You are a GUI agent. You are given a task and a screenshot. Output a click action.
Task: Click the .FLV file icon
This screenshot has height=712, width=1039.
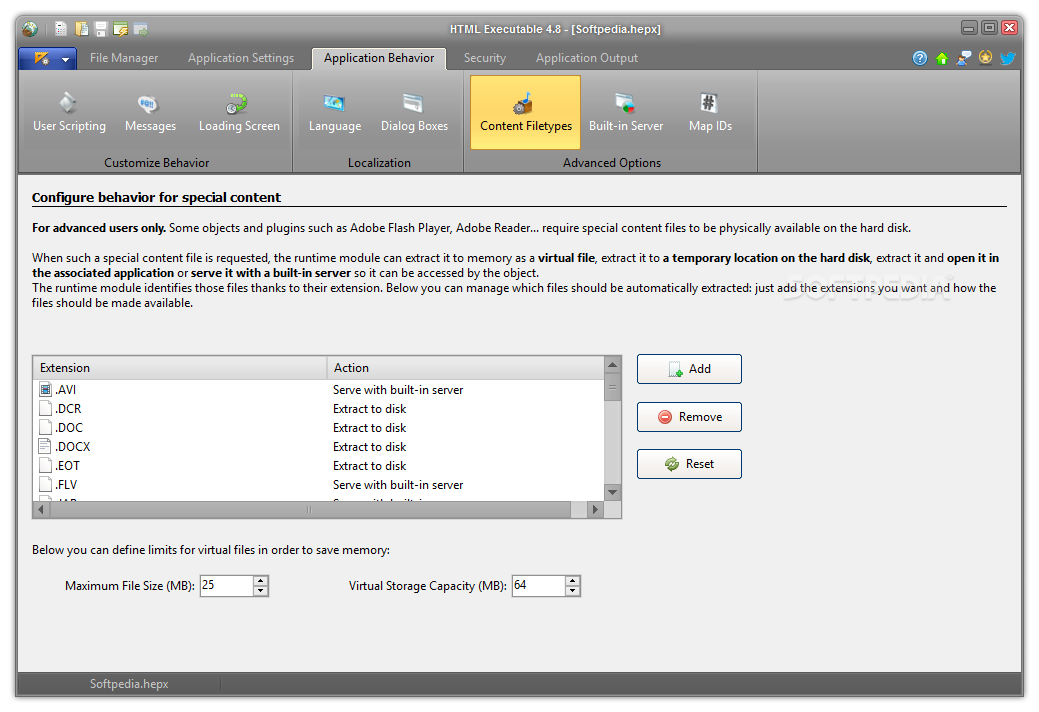[45, 484]
